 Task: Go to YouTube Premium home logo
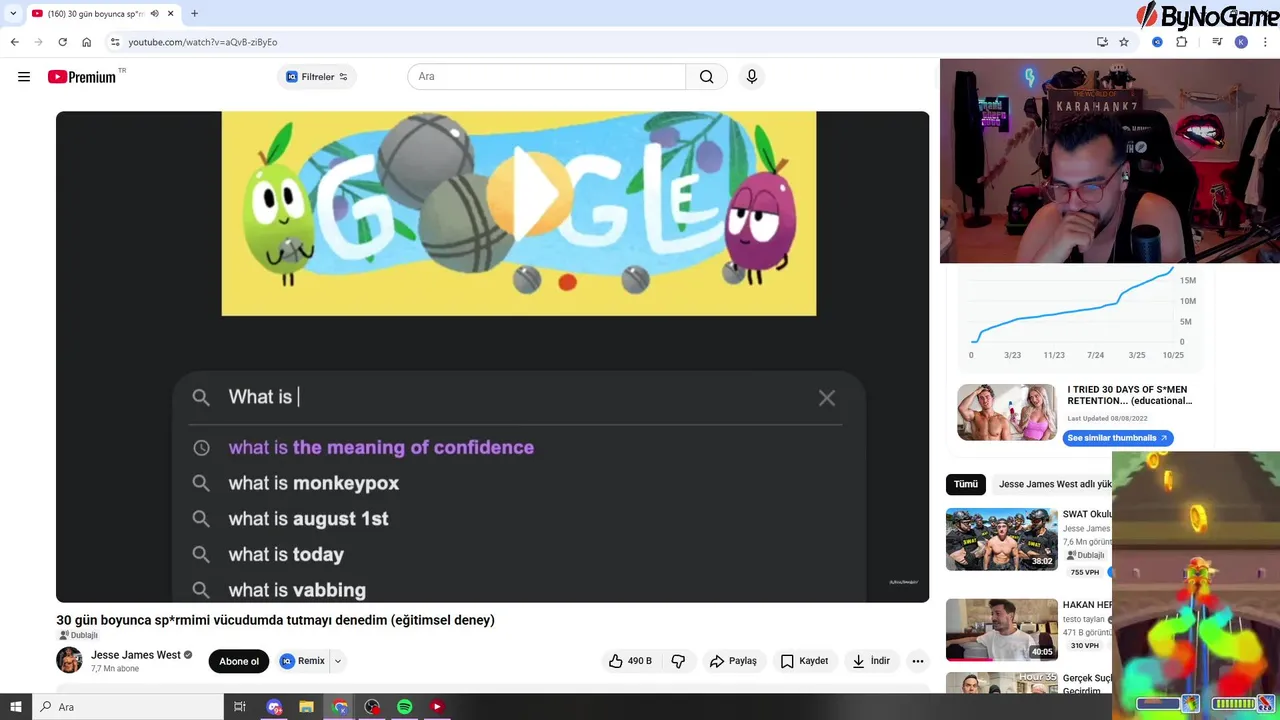(82, 77)
